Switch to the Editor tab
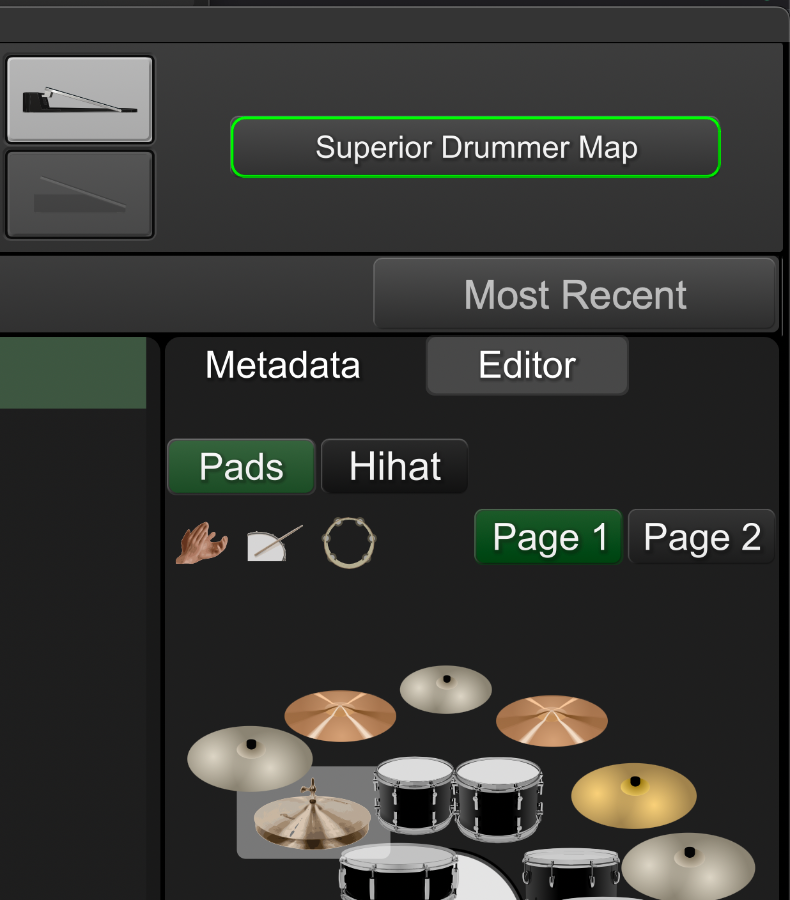790x900 pixels. 527,365
